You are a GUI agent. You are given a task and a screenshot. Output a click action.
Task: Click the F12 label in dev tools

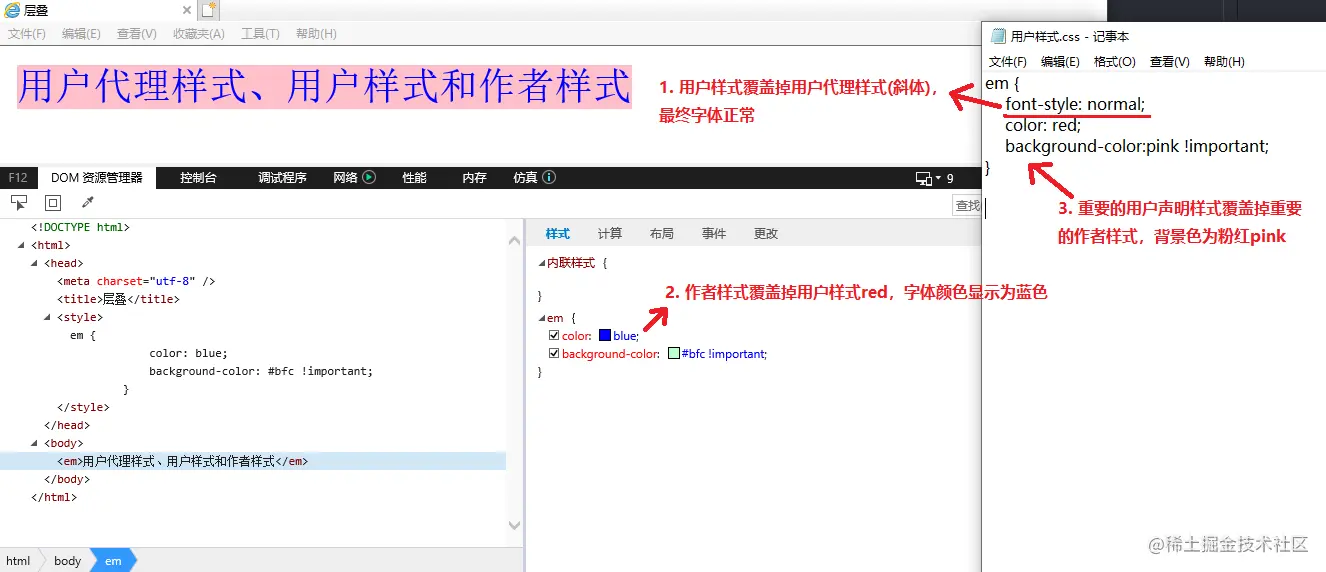(x=18, y=178)
